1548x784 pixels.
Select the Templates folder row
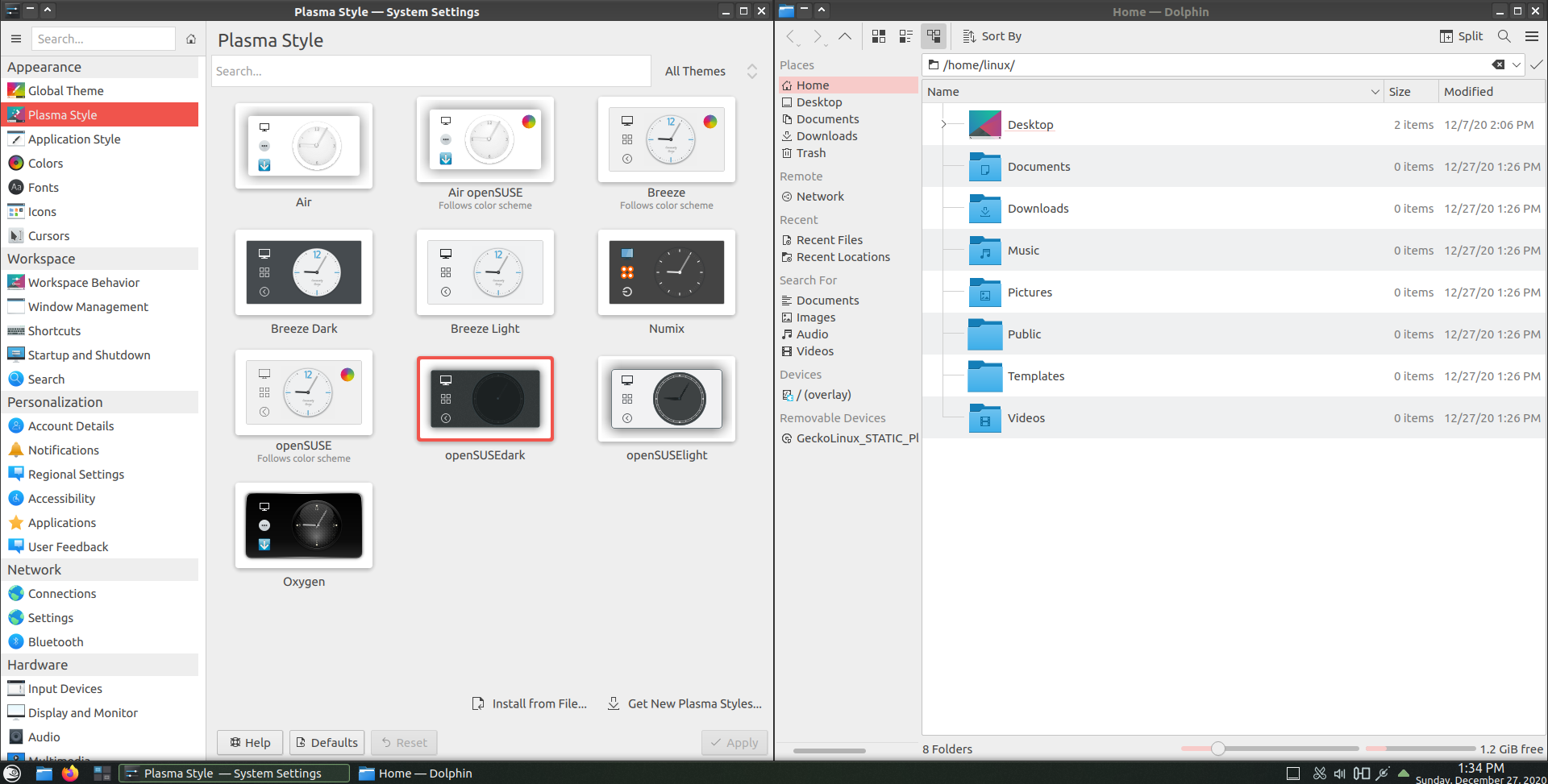pyautogui.click(x=1234, y=376)
